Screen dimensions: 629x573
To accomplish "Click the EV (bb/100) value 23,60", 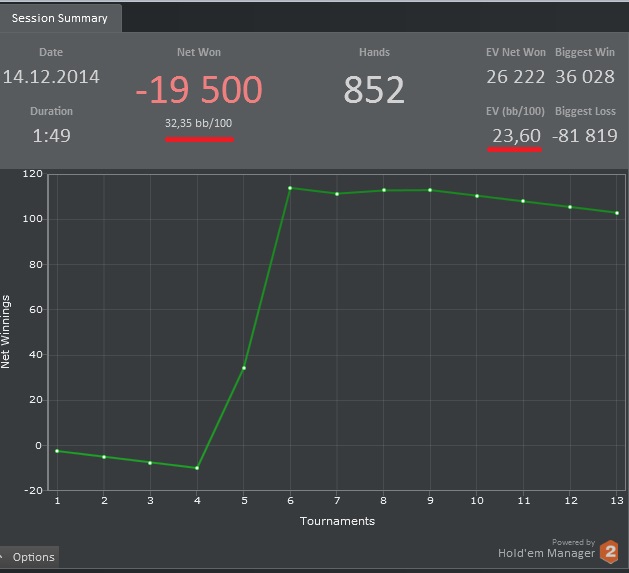I will (x=516, y=136).
